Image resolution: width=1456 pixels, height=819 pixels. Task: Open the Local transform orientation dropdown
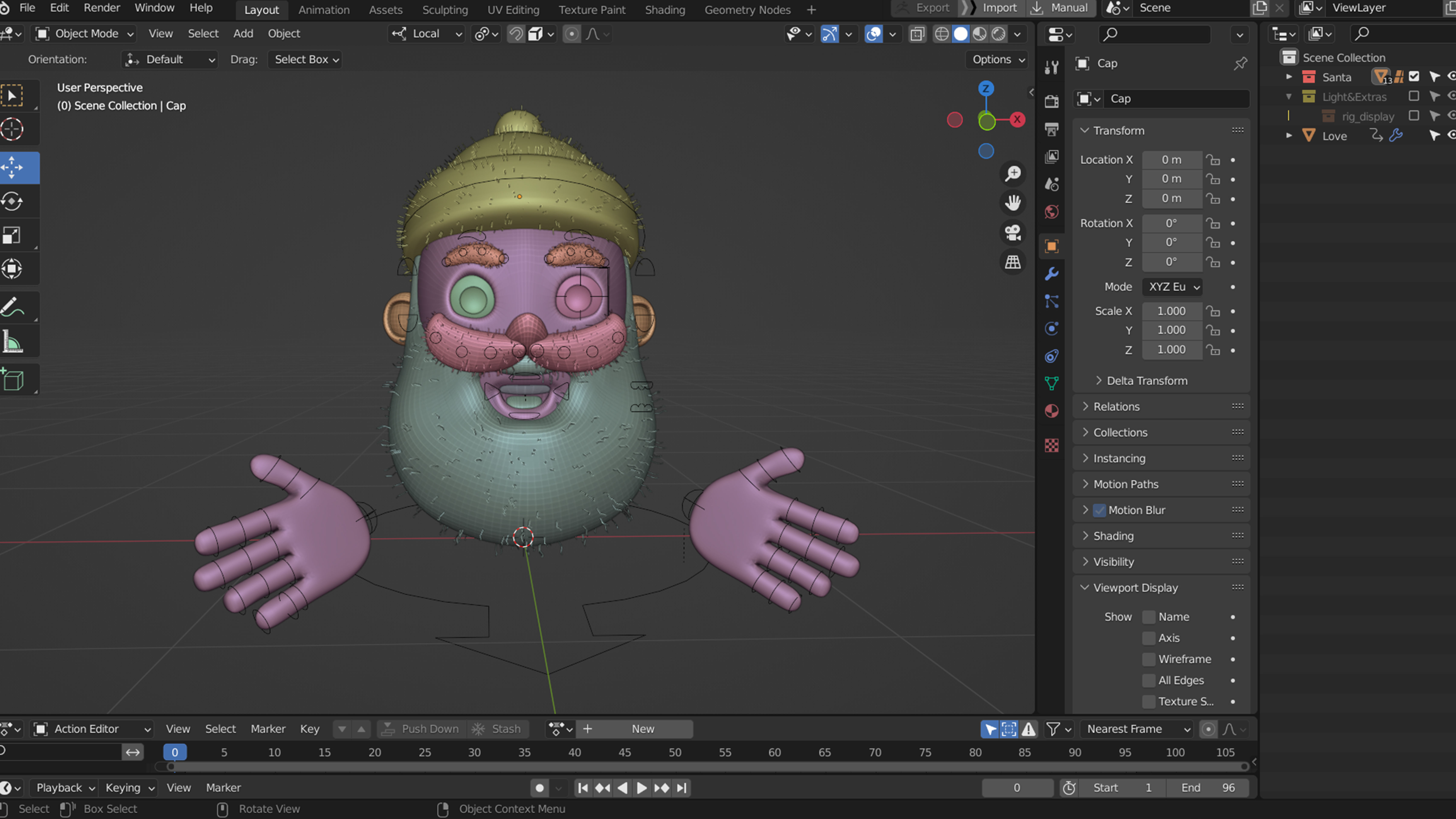(x=427, y=34)
